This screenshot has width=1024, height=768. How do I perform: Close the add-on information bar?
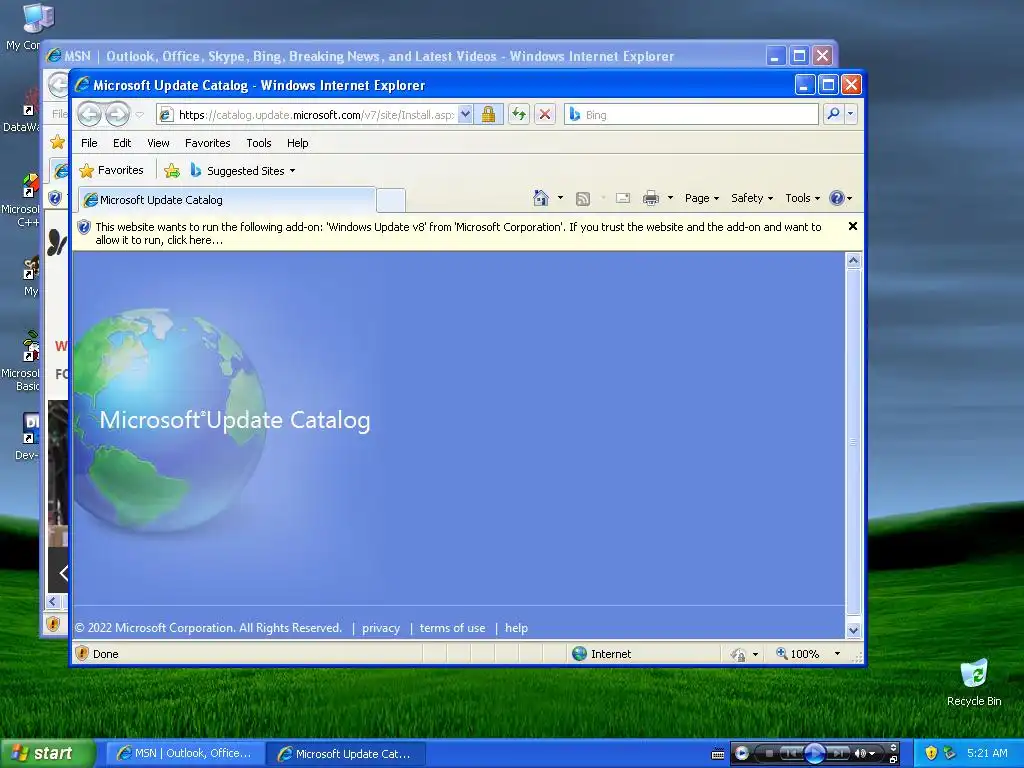(852, 226)
